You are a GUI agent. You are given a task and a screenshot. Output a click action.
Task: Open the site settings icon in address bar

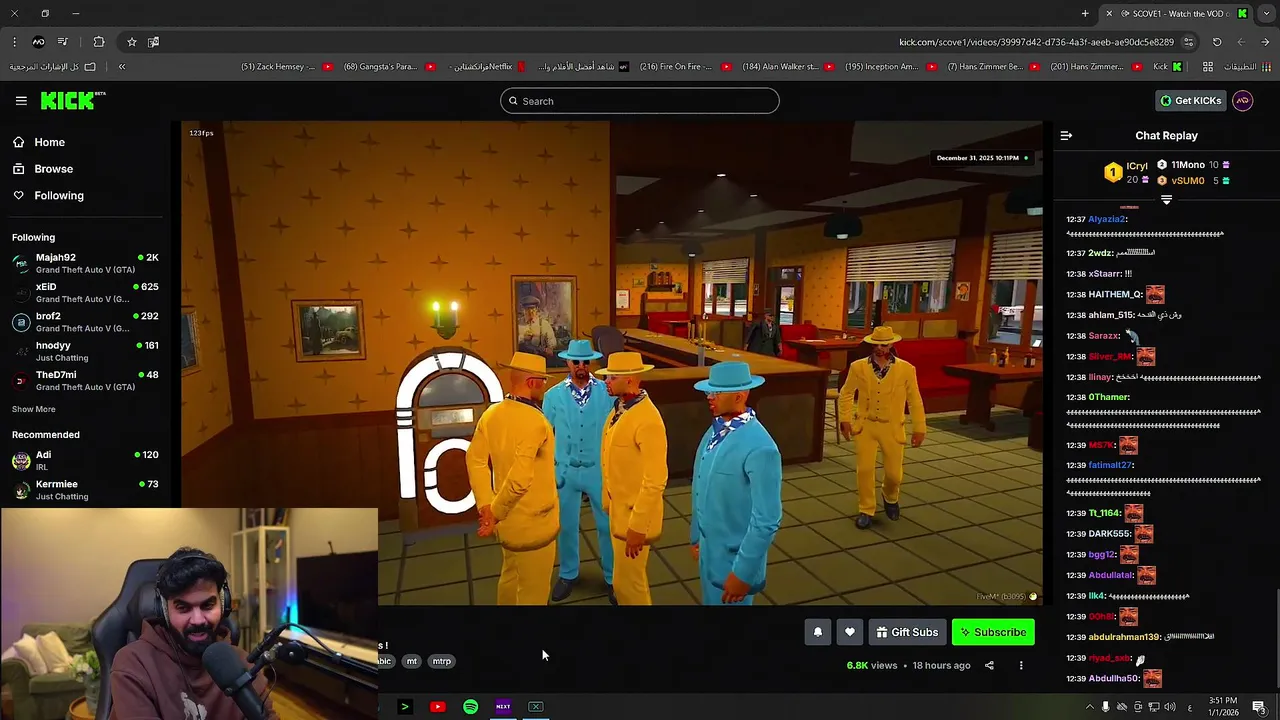click(x=1188, y=42)
